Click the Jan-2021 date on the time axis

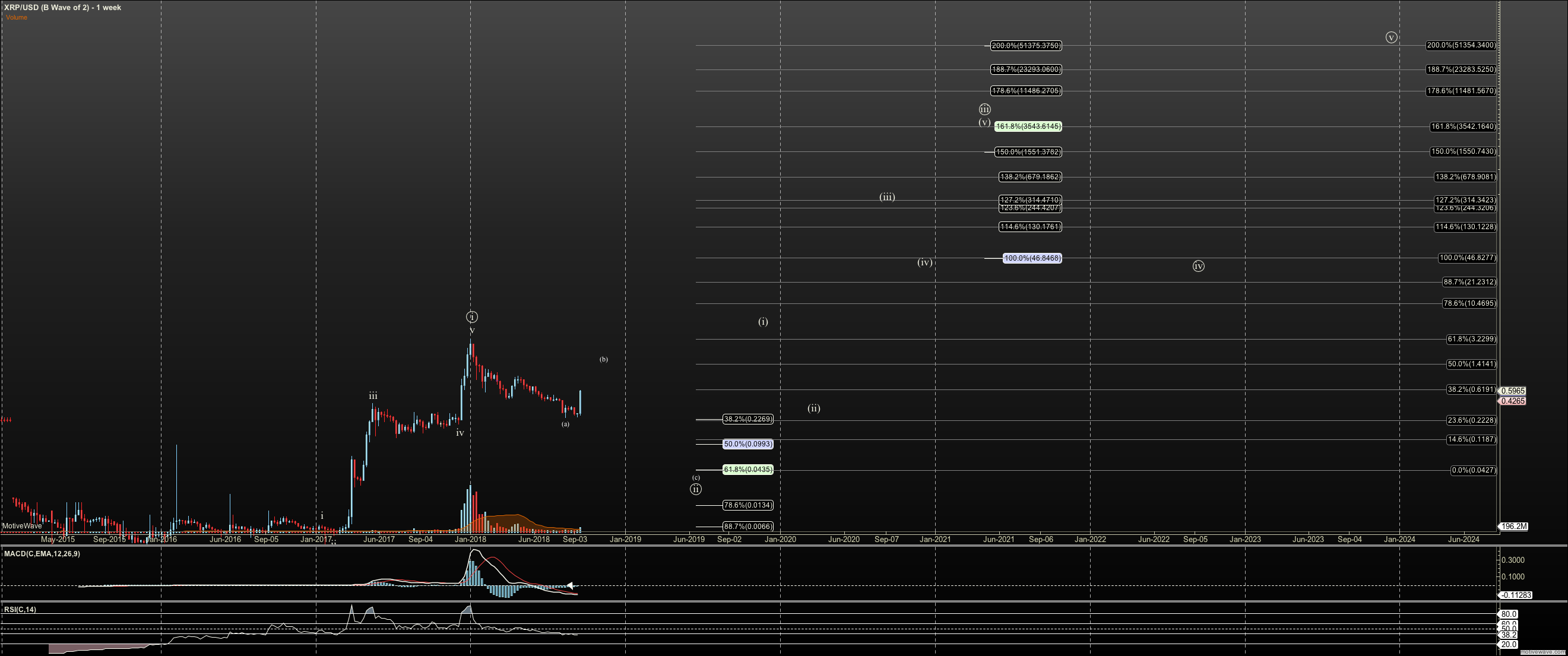pos(935,539)
